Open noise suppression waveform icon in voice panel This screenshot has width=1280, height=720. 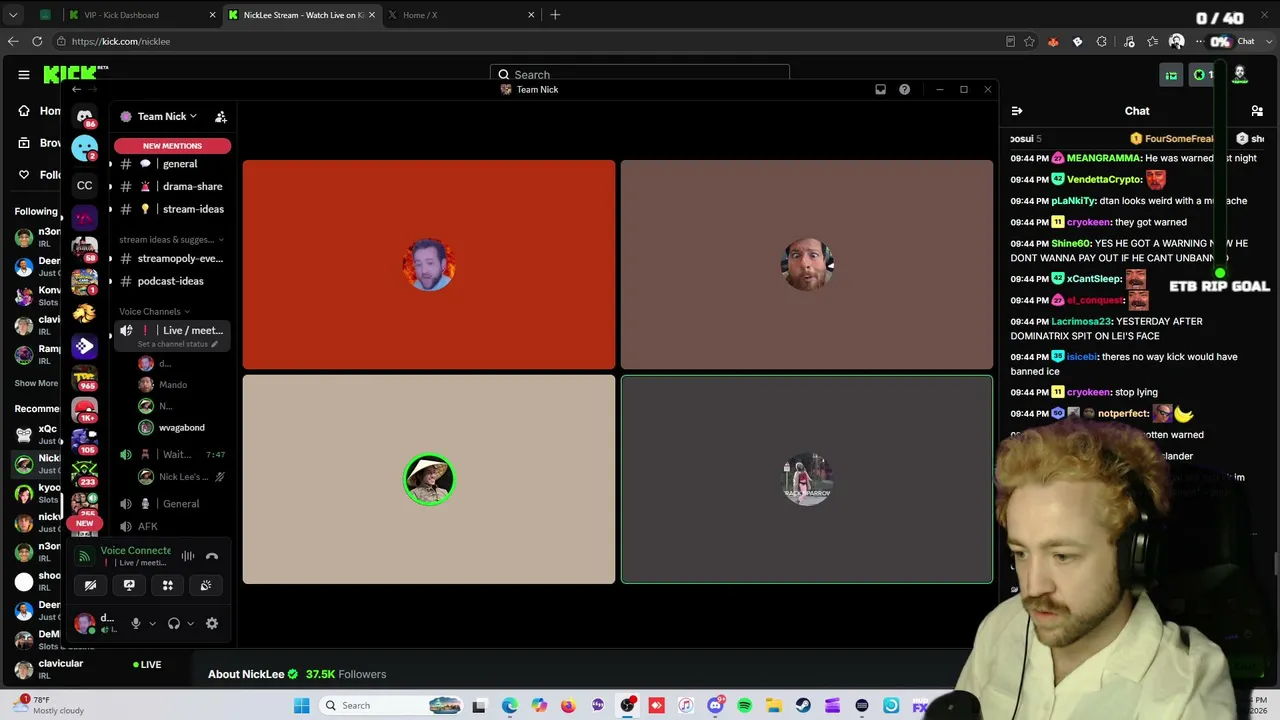pyautogui.click(x=188, y=556)
